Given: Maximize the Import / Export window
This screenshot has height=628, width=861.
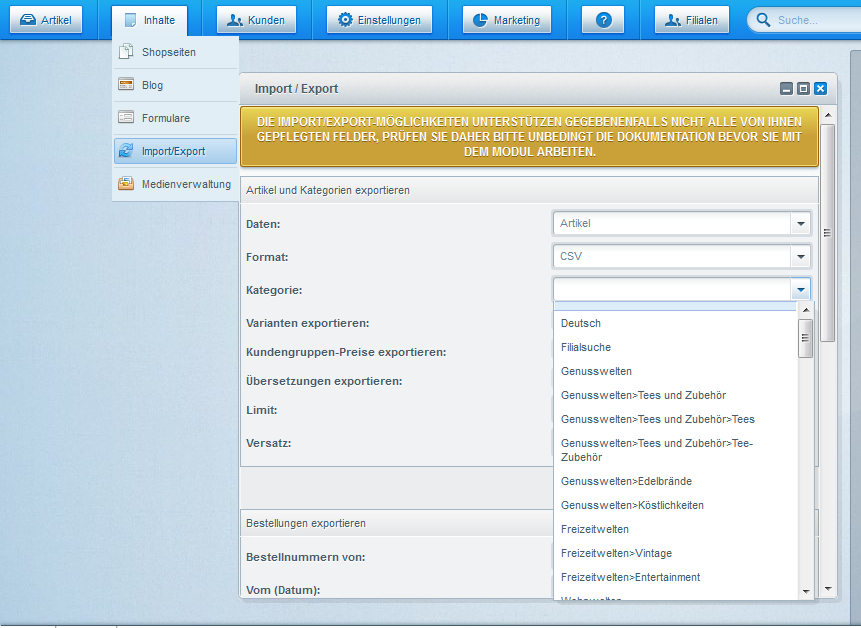Looking at the screenshot, I should (x=803, y=89).
